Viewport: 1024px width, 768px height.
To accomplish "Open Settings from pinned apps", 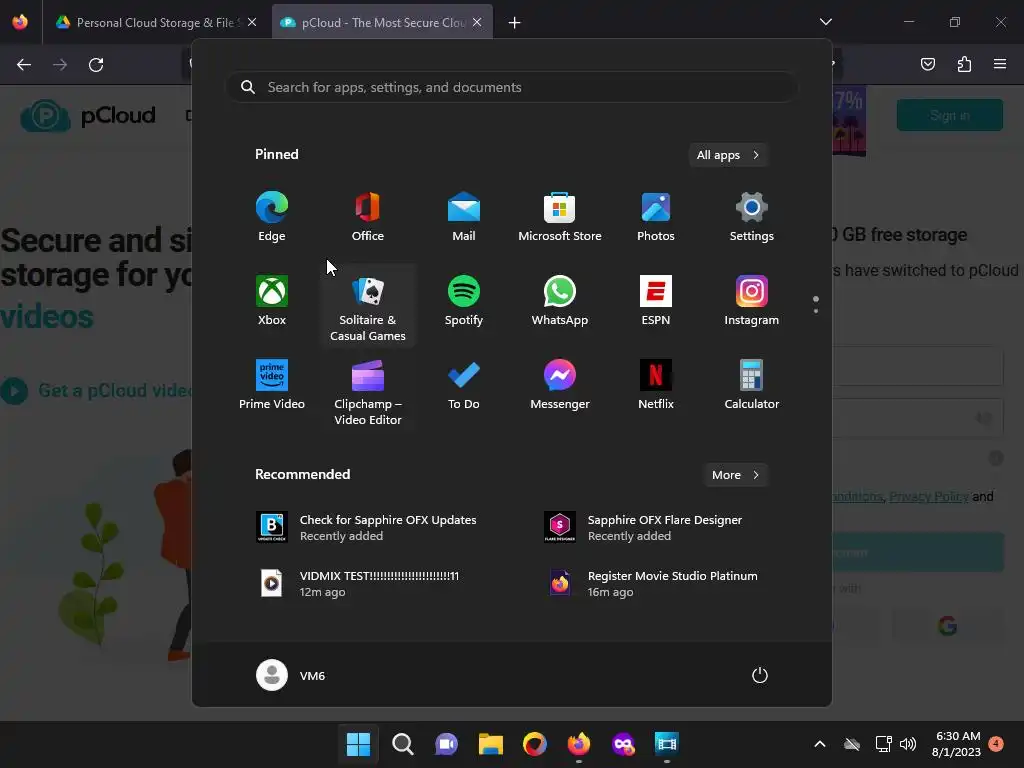I will [752, 217].
